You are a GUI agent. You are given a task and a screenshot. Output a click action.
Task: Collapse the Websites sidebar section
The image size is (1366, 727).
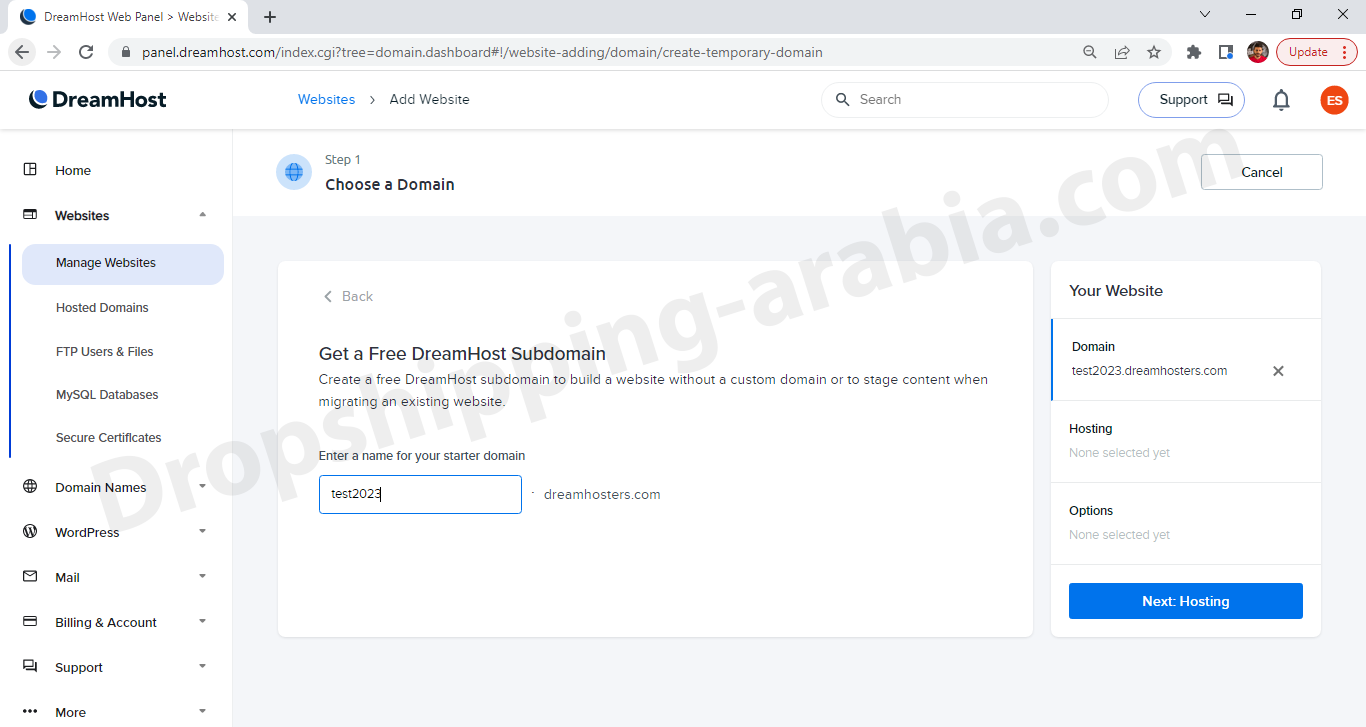(x=203, y=215)
